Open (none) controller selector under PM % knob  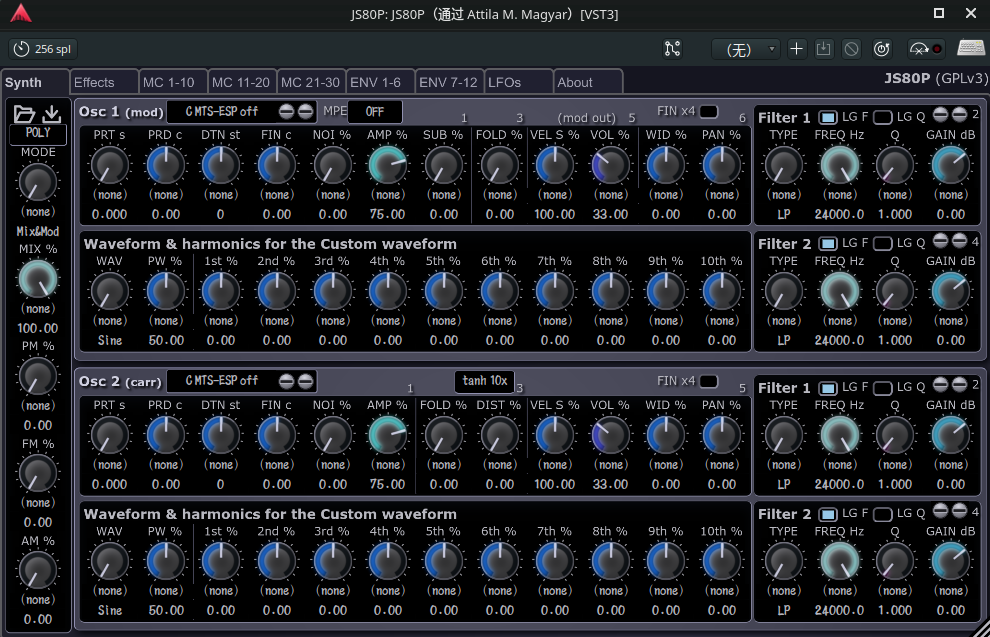[x=38, y=406]
